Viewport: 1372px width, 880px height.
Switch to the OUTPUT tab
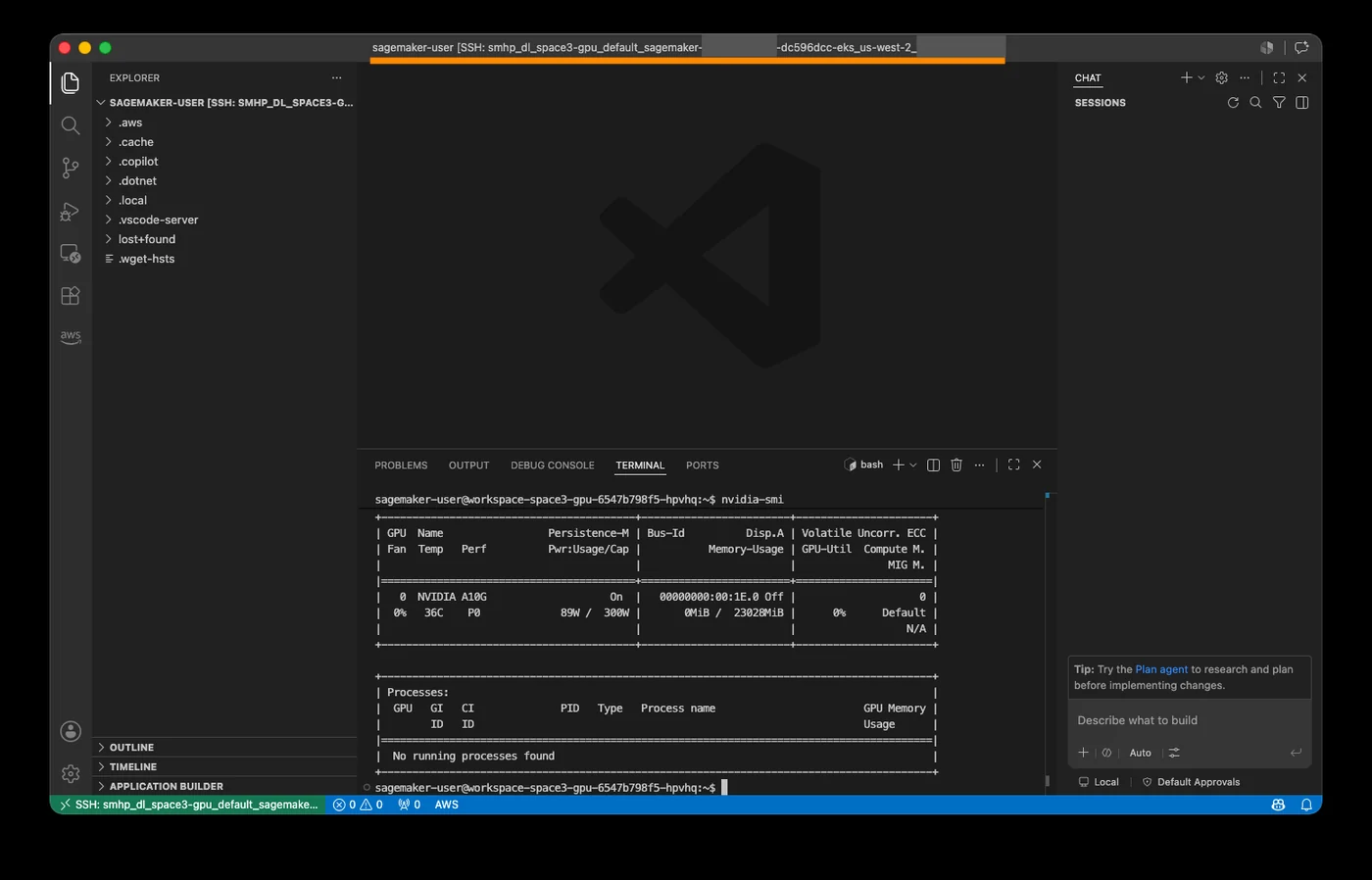(x=468, y=465)
